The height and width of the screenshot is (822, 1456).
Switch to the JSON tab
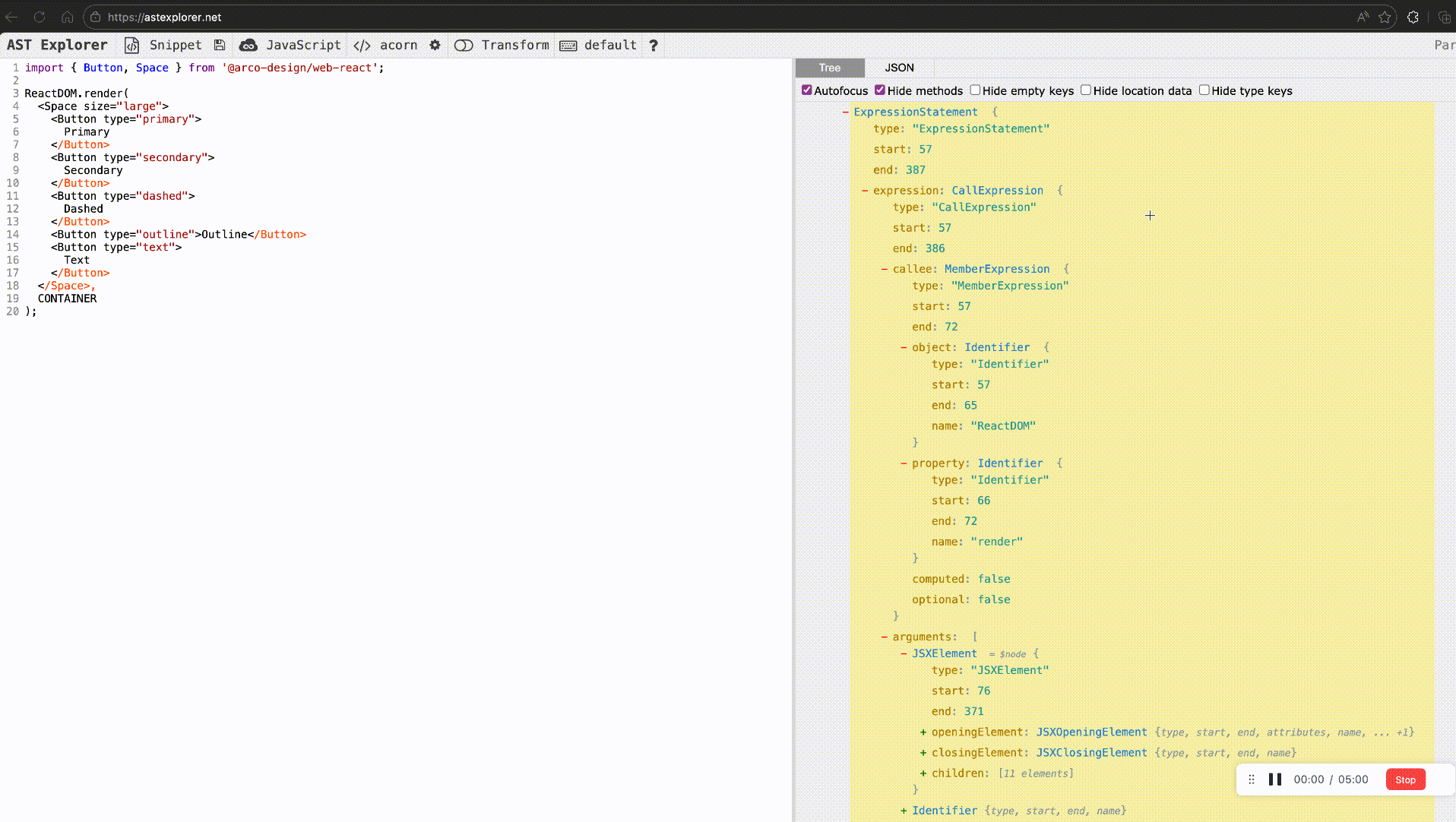coord(899,68)
